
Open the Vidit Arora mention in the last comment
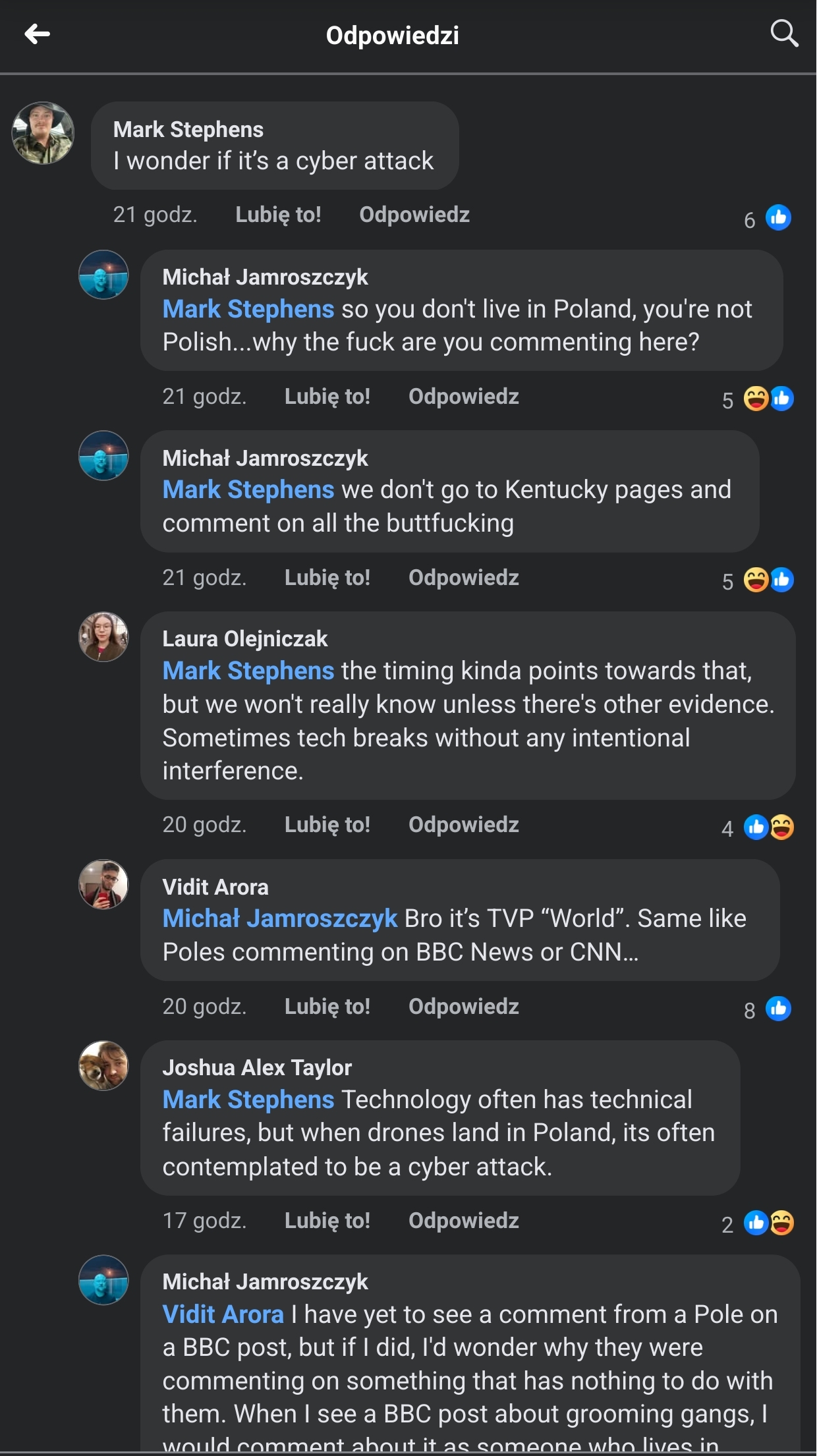tap(223, 1314)
